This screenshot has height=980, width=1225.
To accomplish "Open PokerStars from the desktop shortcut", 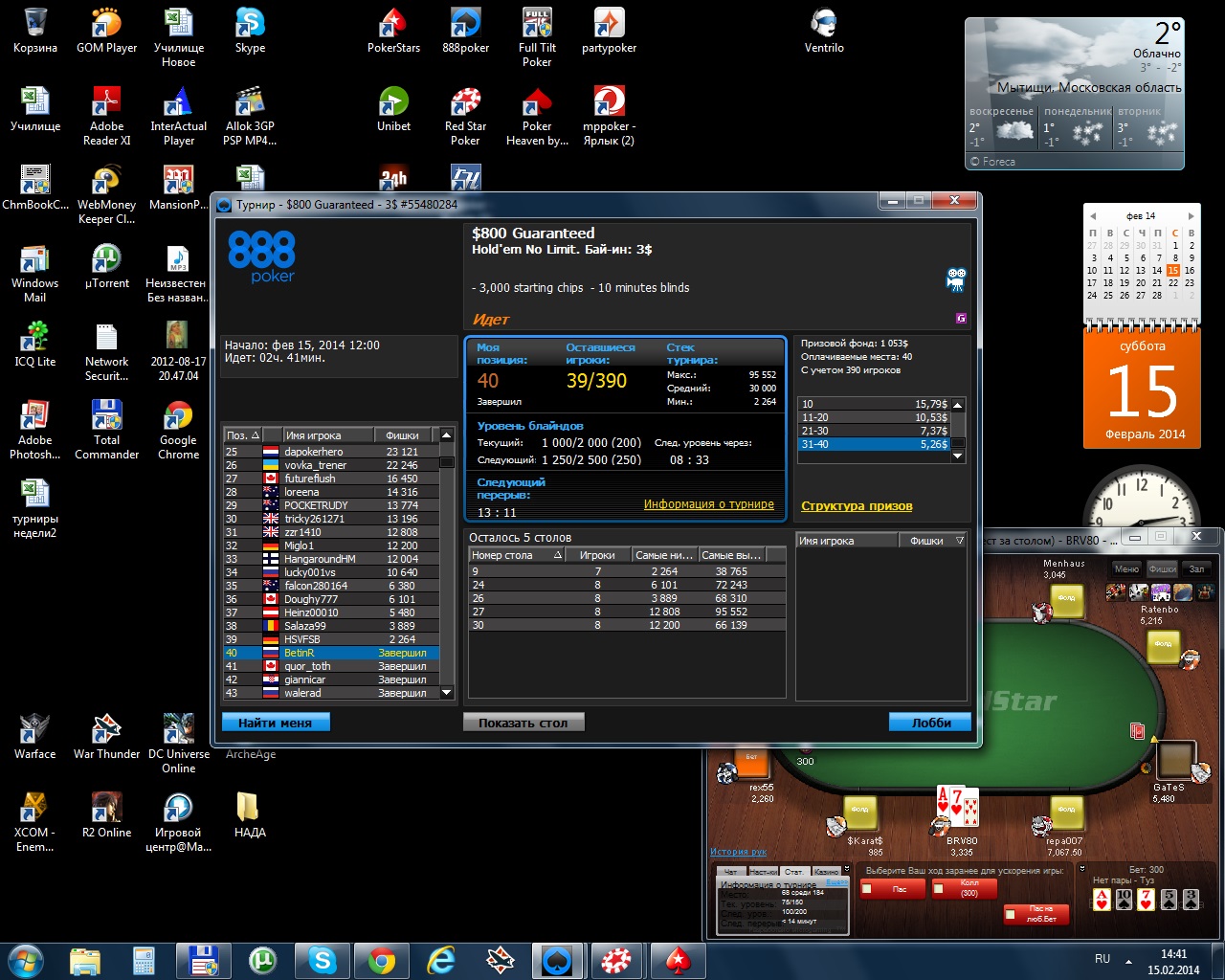I will (x=393, y=30).
